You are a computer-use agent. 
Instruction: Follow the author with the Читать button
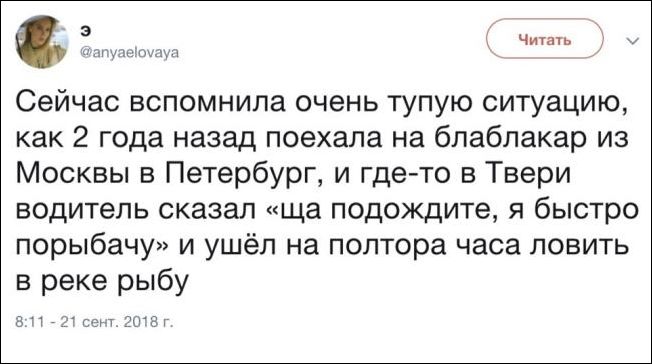pos(545,40)
